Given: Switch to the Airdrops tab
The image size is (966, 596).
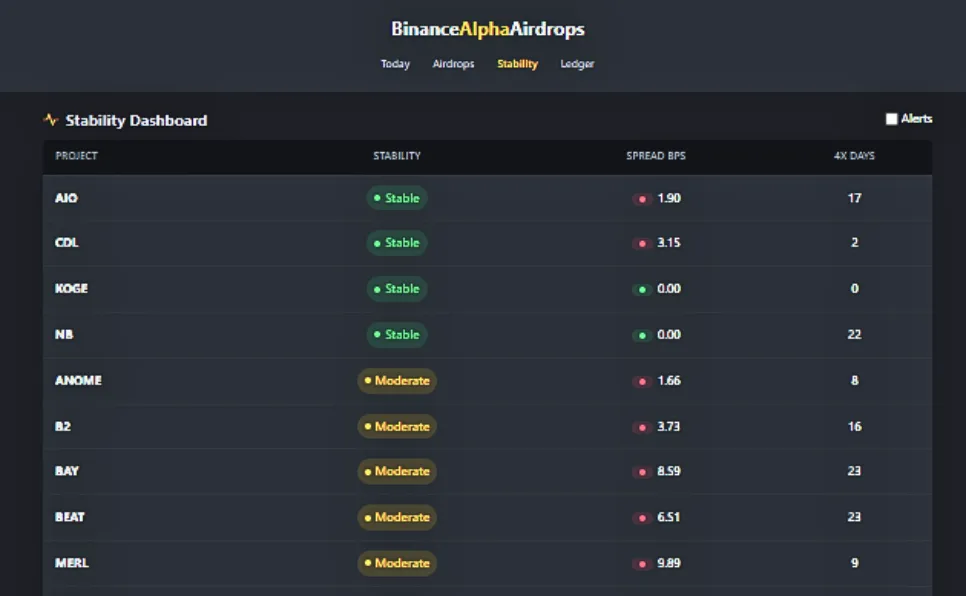Looking at the screenshot, I should [453, 64].
